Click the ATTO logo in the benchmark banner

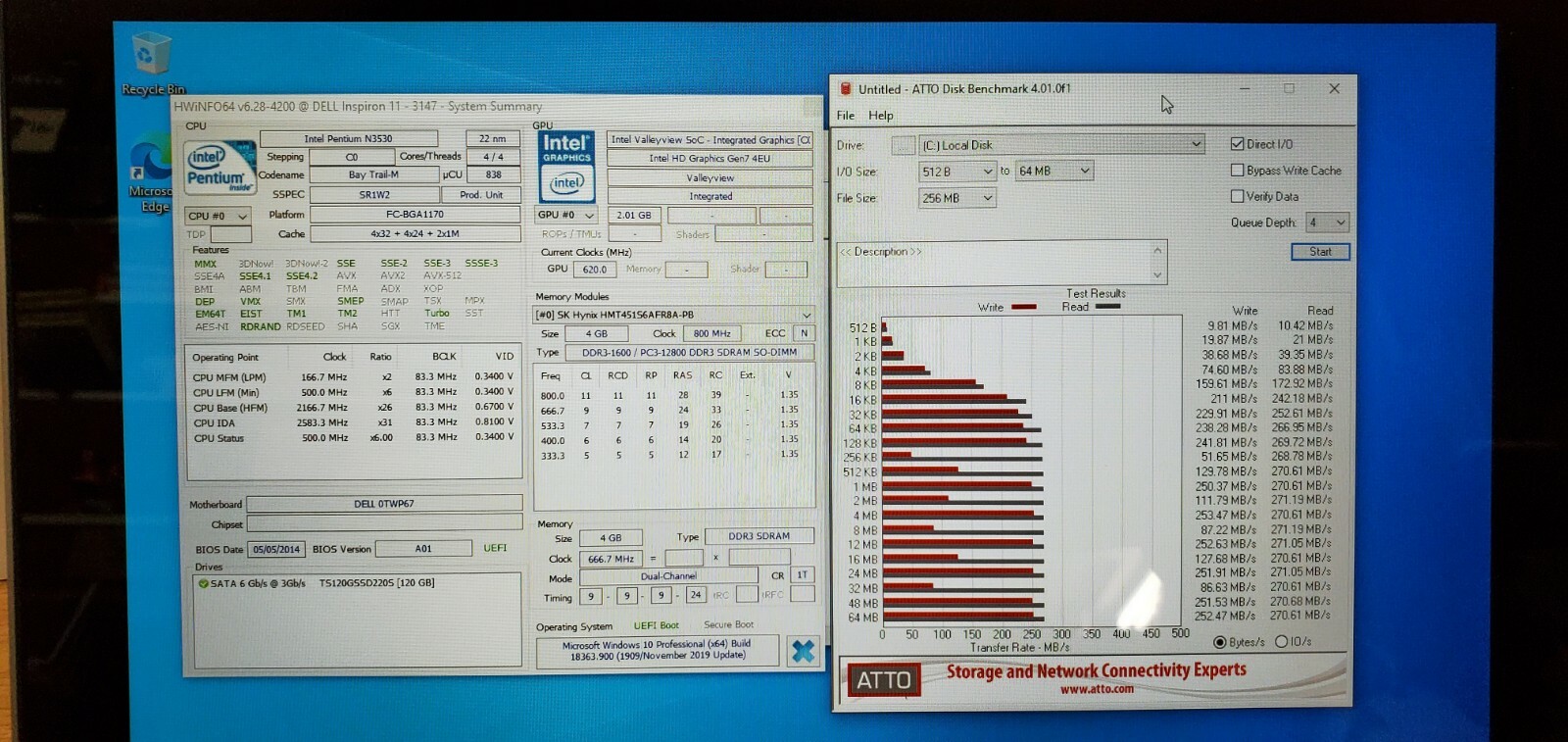point(884,680)
